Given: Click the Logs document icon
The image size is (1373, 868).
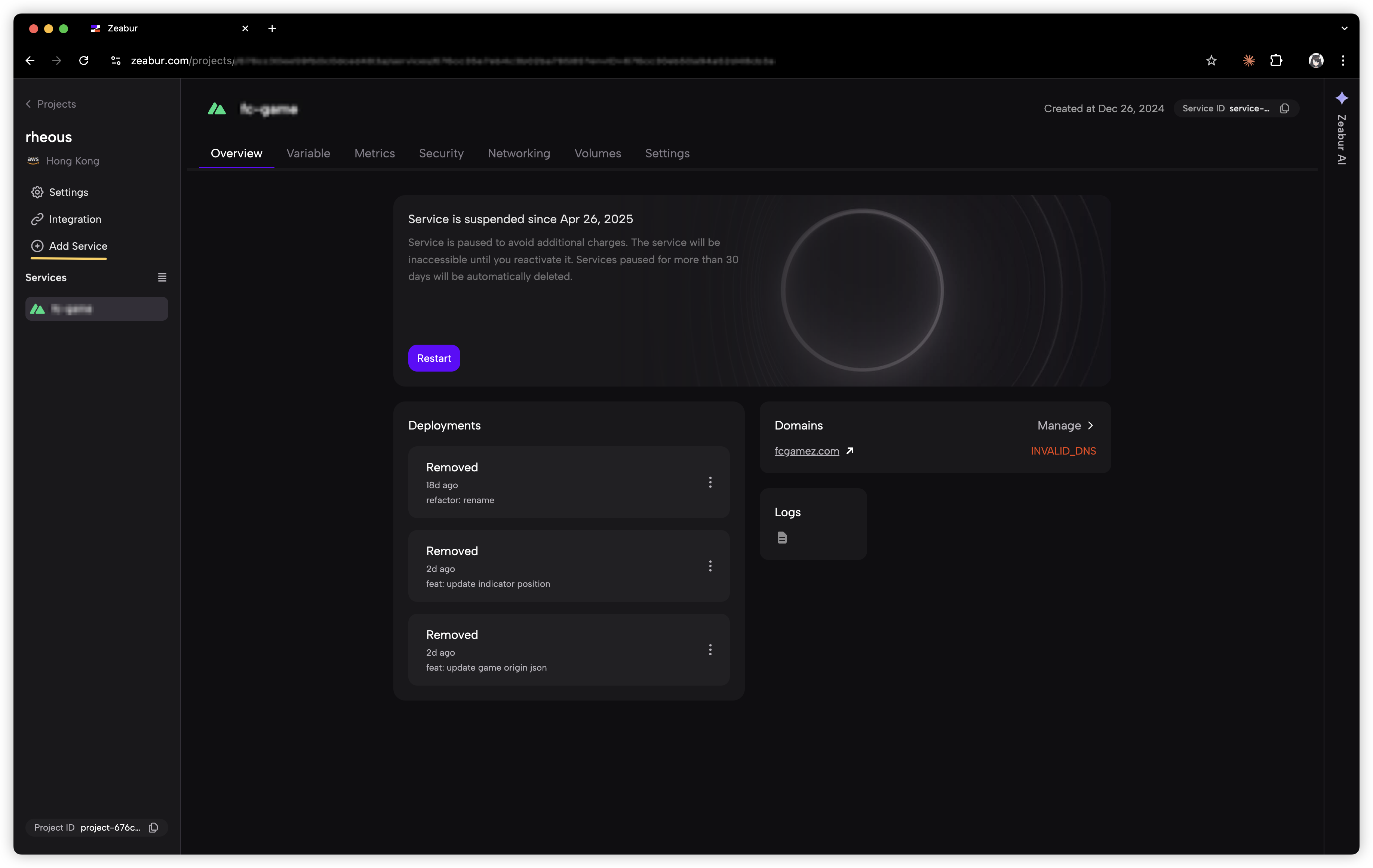Looking at the screenshot, I should pos(782,538).
